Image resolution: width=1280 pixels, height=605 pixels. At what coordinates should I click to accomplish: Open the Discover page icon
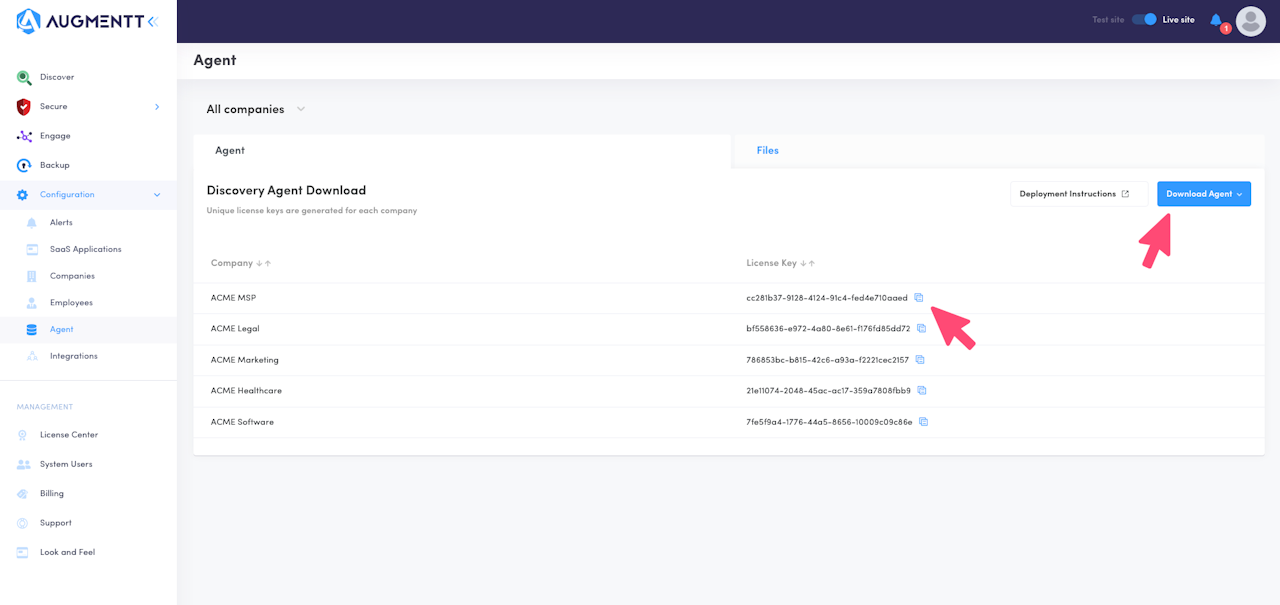24,77
